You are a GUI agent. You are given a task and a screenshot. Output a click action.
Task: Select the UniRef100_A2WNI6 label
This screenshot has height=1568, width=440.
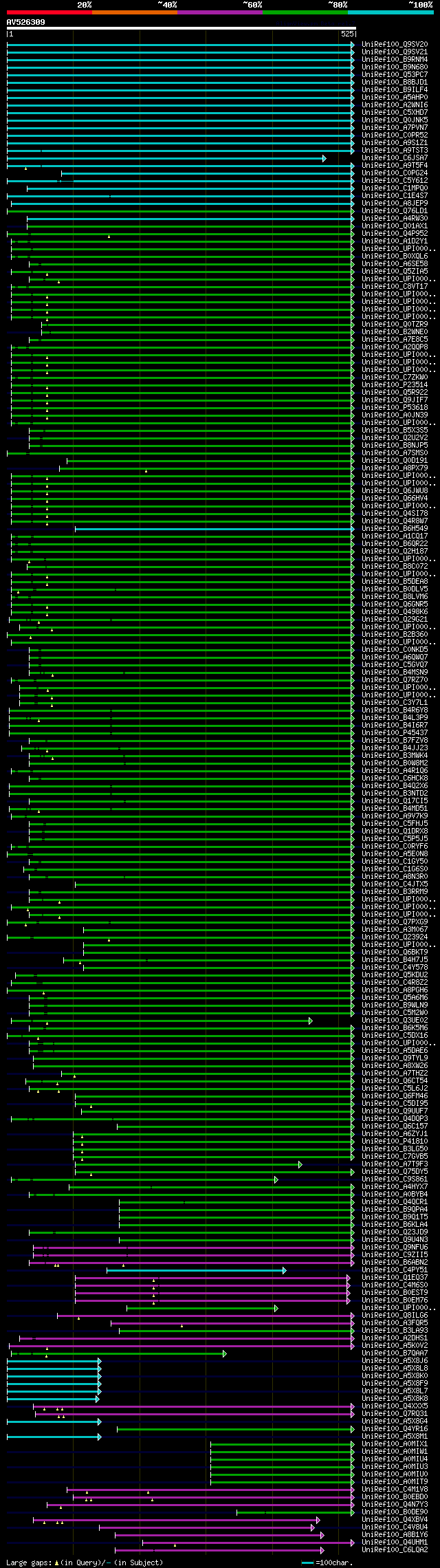[395, 105]
